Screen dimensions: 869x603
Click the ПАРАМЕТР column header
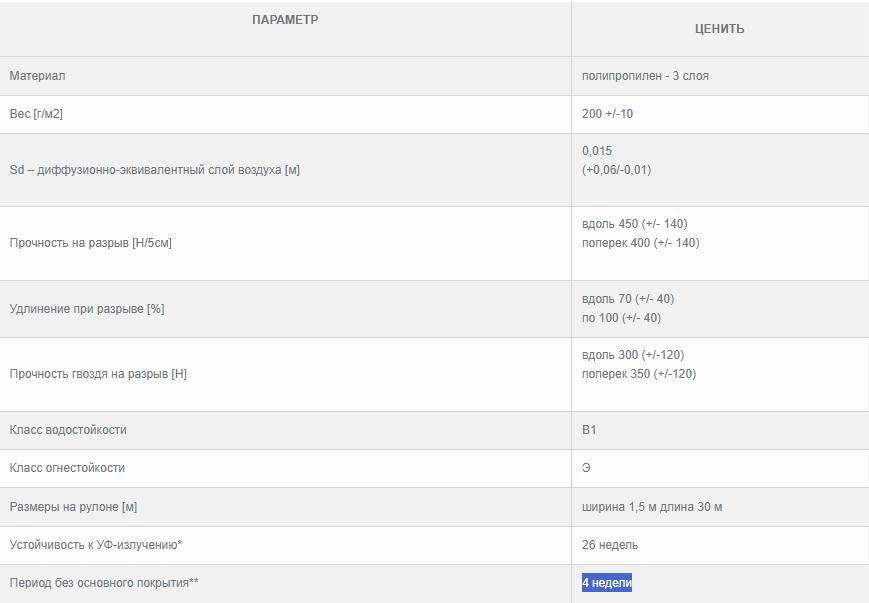[285, 20]
